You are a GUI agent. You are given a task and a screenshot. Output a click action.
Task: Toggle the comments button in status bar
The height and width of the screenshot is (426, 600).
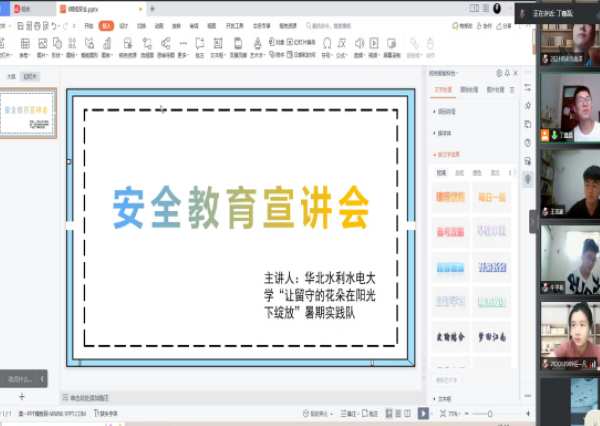pos(370,413)
